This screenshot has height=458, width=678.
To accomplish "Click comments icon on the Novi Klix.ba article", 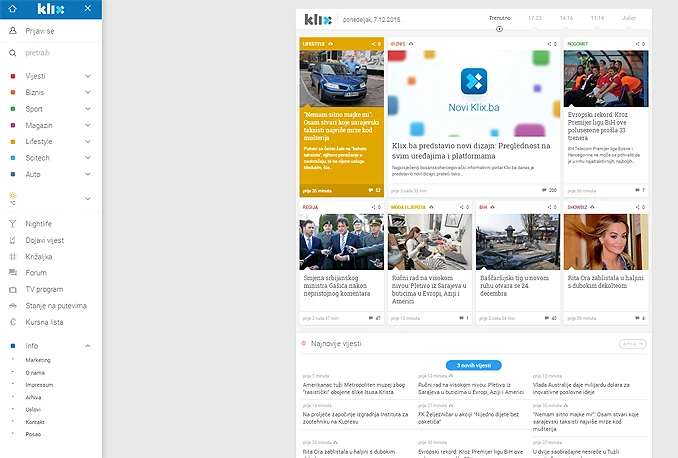I will click(544, 190).
